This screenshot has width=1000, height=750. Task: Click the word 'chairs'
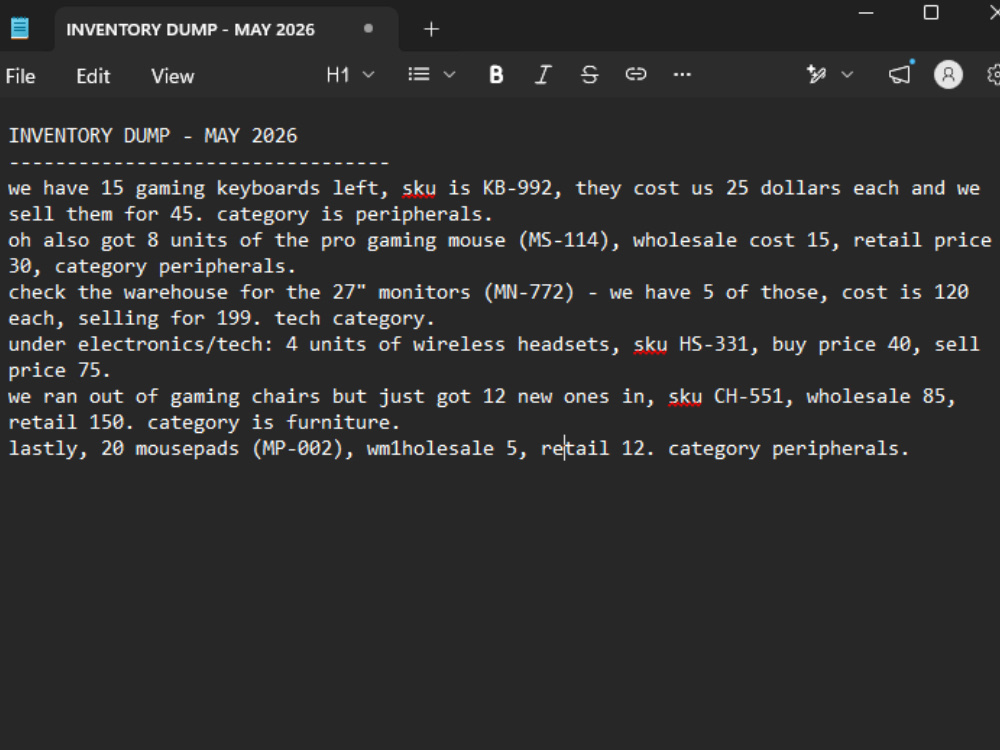(x=285, y=397)
